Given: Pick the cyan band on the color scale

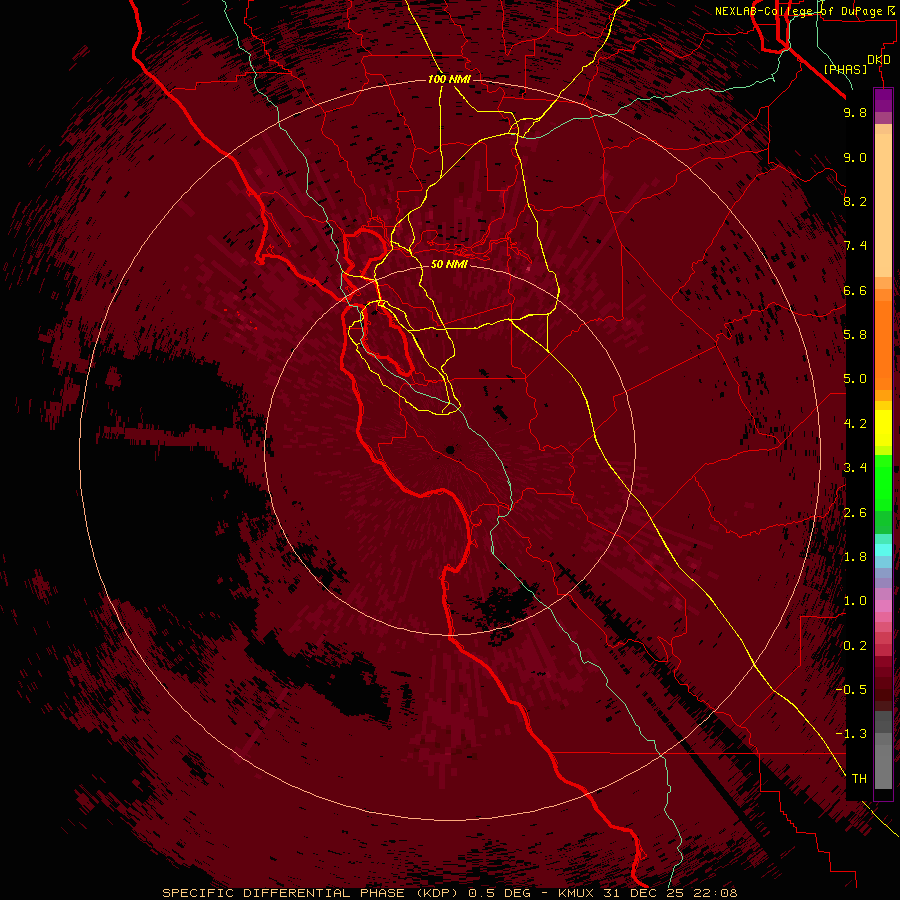Looking at the screenshot, I should click(883, 550).
